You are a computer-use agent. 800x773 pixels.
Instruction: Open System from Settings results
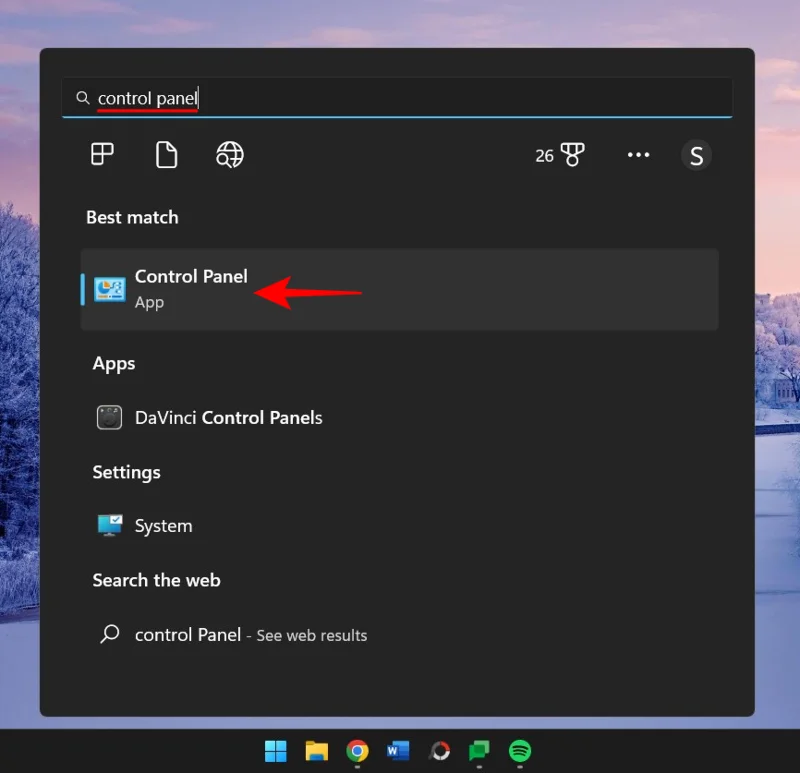(163, 525)
